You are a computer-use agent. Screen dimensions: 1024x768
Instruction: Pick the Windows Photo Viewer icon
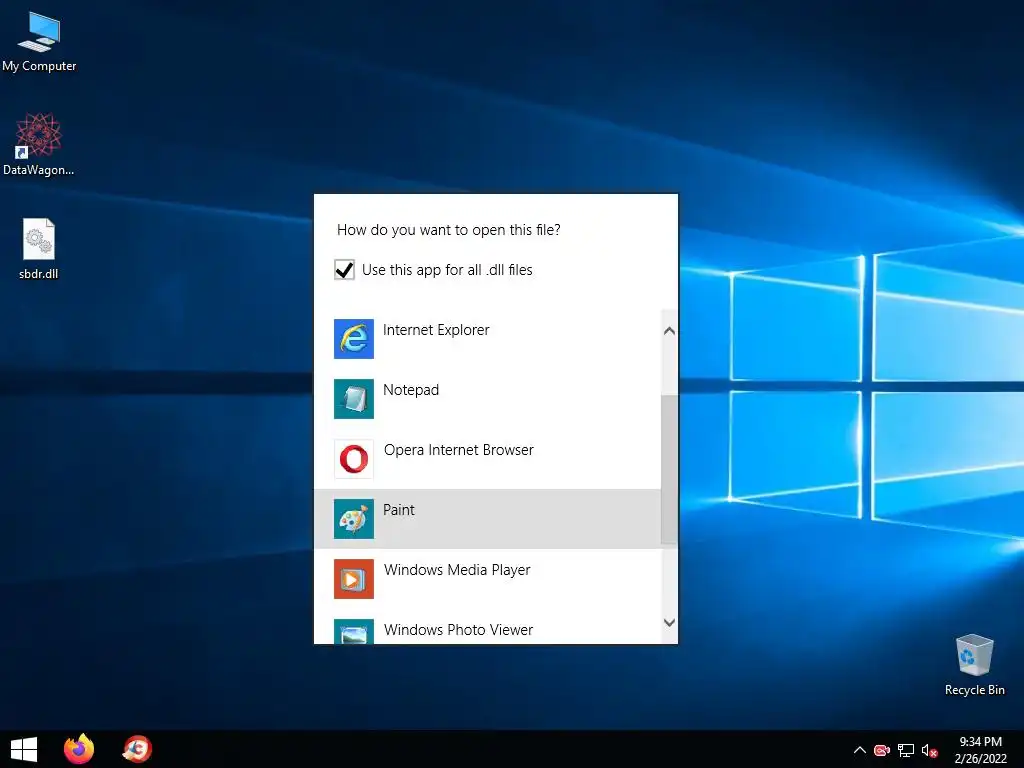click(354, 632)
